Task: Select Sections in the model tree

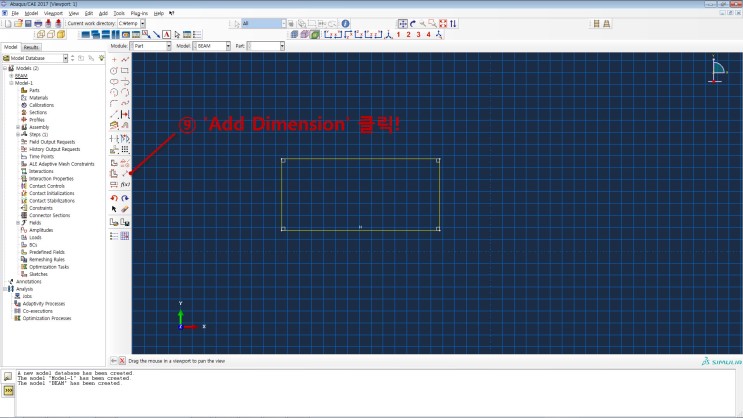Action: coord(38,112)
